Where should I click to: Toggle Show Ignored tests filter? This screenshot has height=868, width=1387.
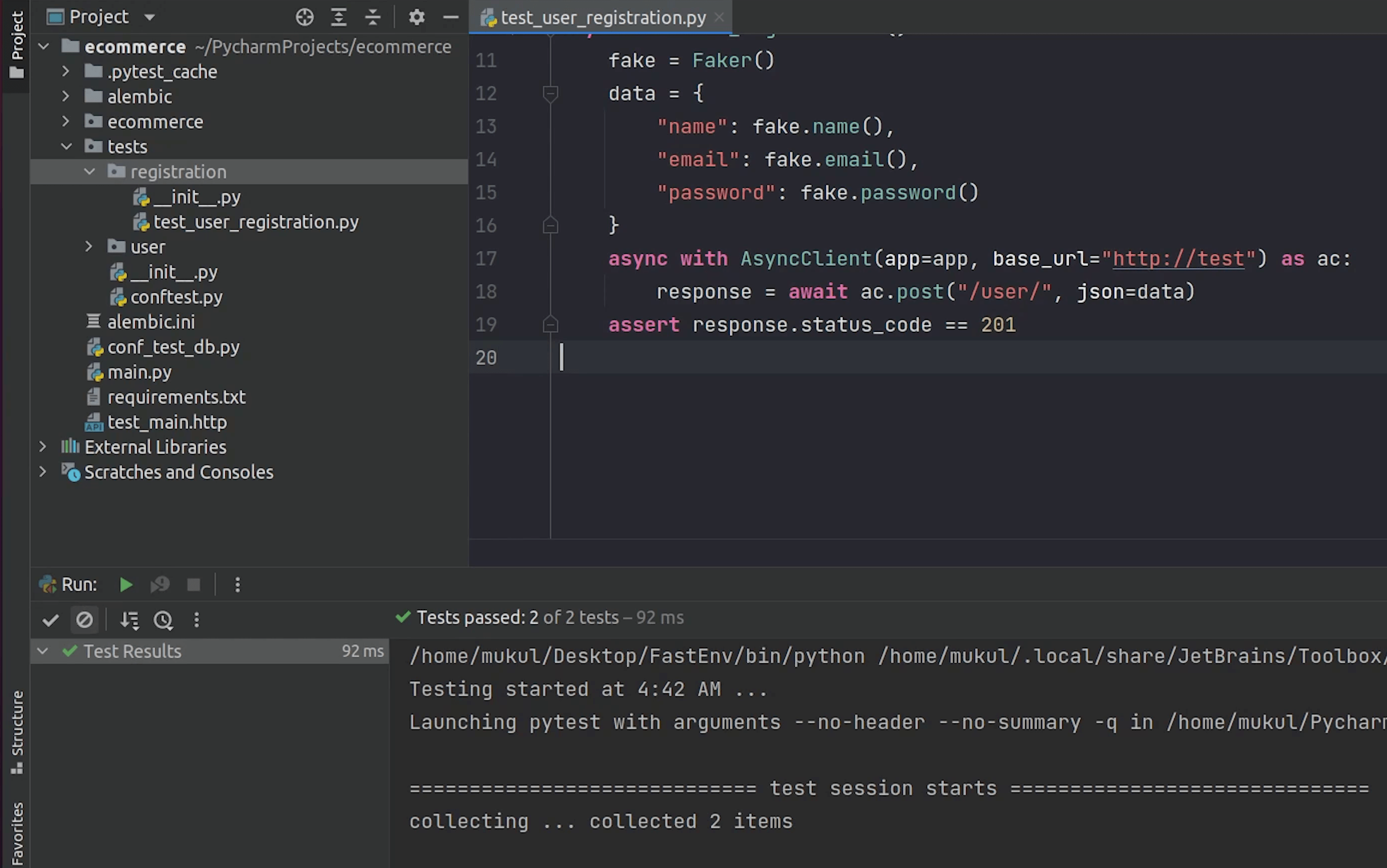(x=85, y=620)
